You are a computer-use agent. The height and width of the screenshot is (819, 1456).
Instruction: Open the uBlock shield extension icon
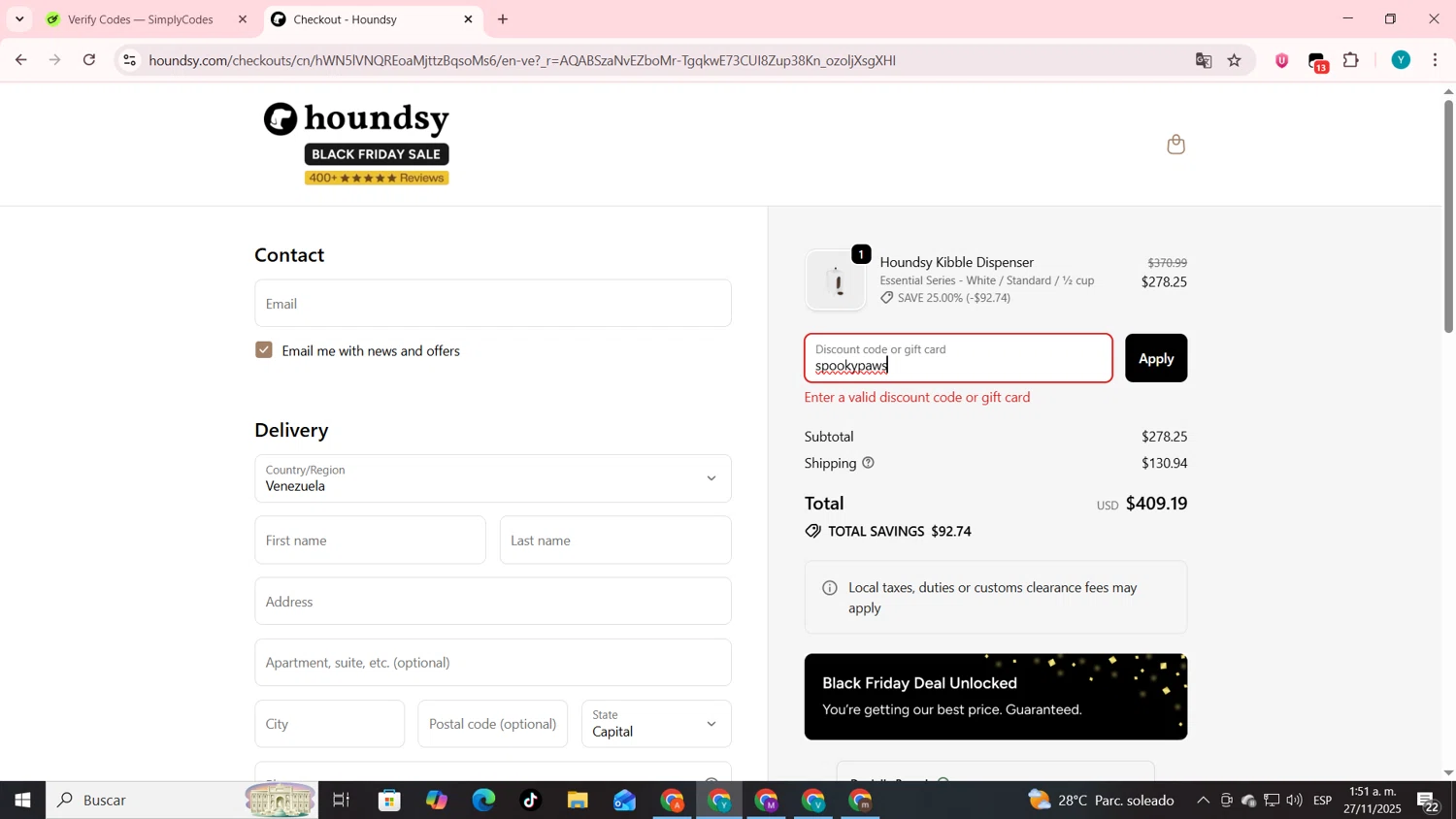point(1282,60)
